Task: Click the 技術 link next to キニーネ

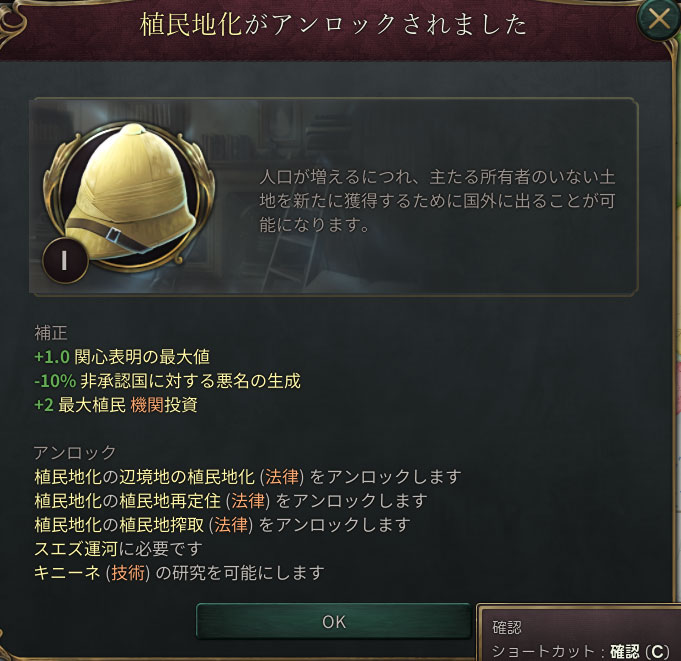Action: coord(128,572)
